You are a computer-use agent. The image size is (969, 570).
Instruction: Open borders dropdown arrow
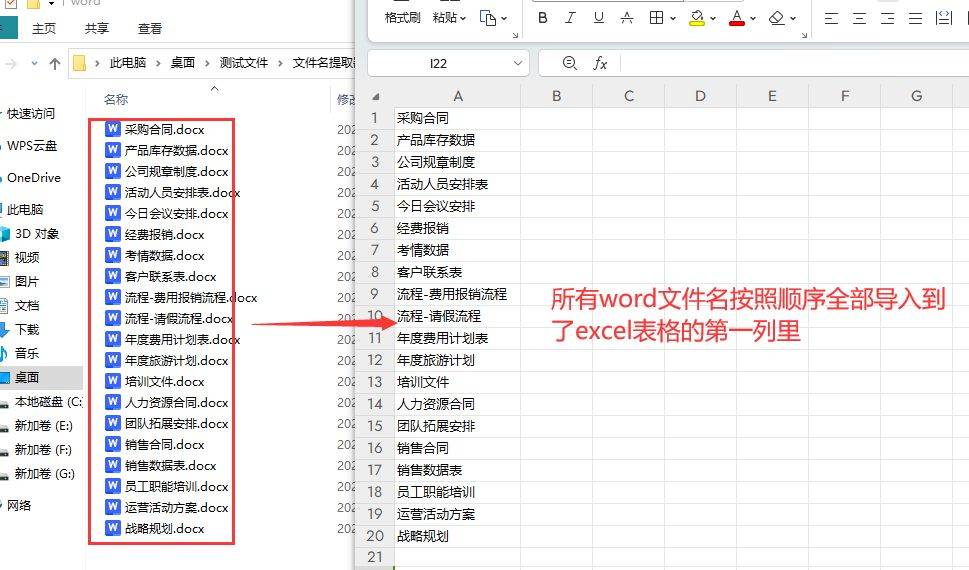(672, 19)
